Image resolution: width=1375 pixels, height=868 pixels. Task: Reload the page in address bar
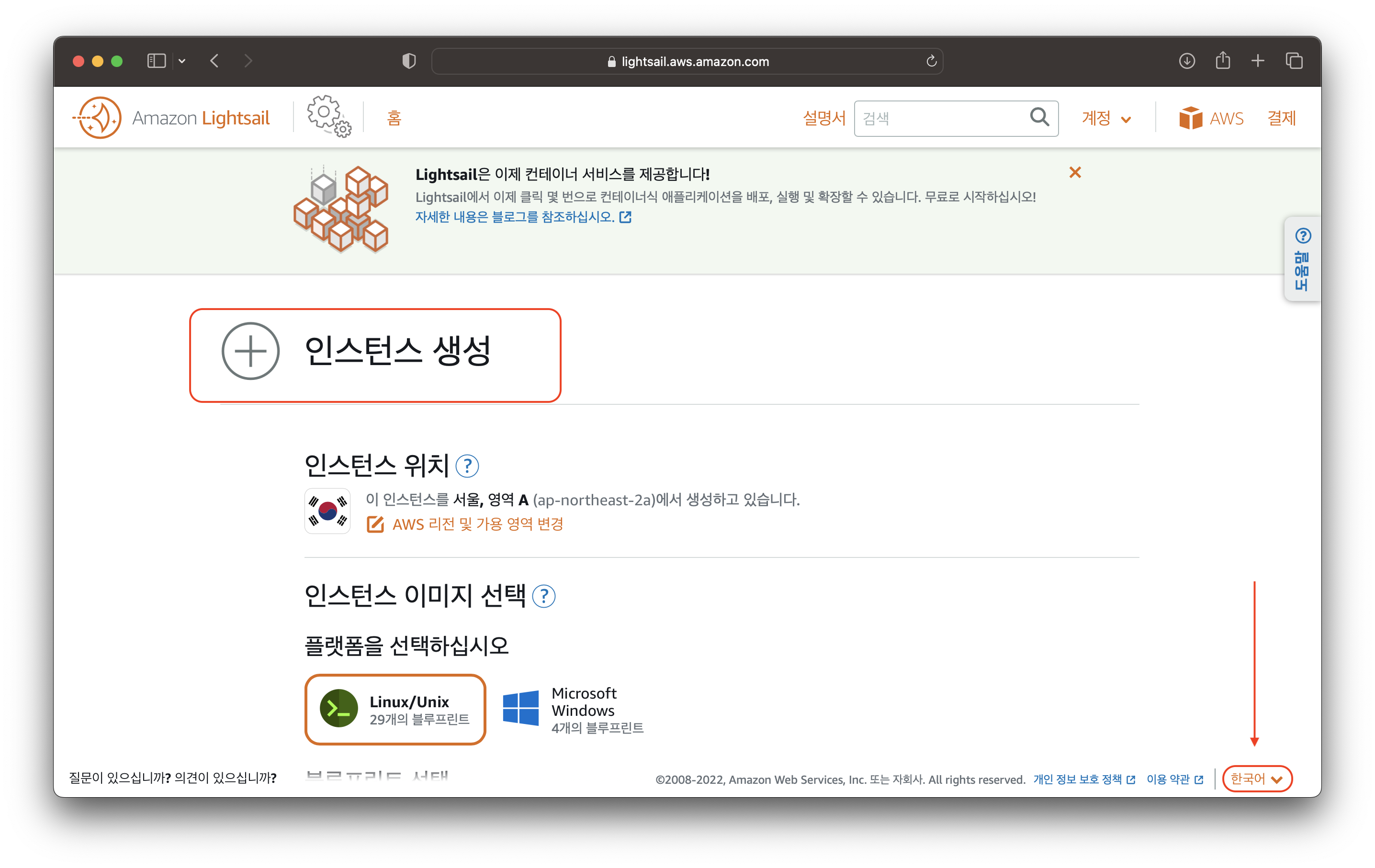(x=931, y=61)
